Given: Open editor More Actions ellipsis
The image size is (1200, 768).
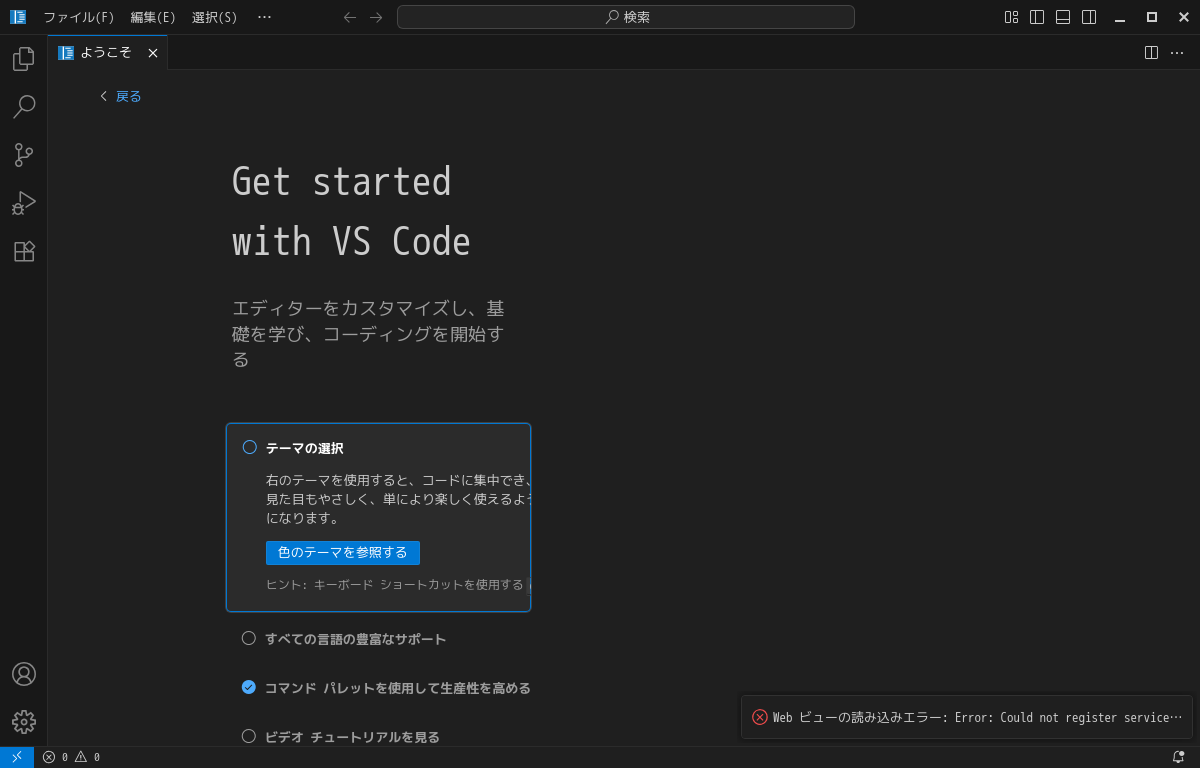Looking at the screenshot, I should pyautogui.click(x=1177, y=53).
